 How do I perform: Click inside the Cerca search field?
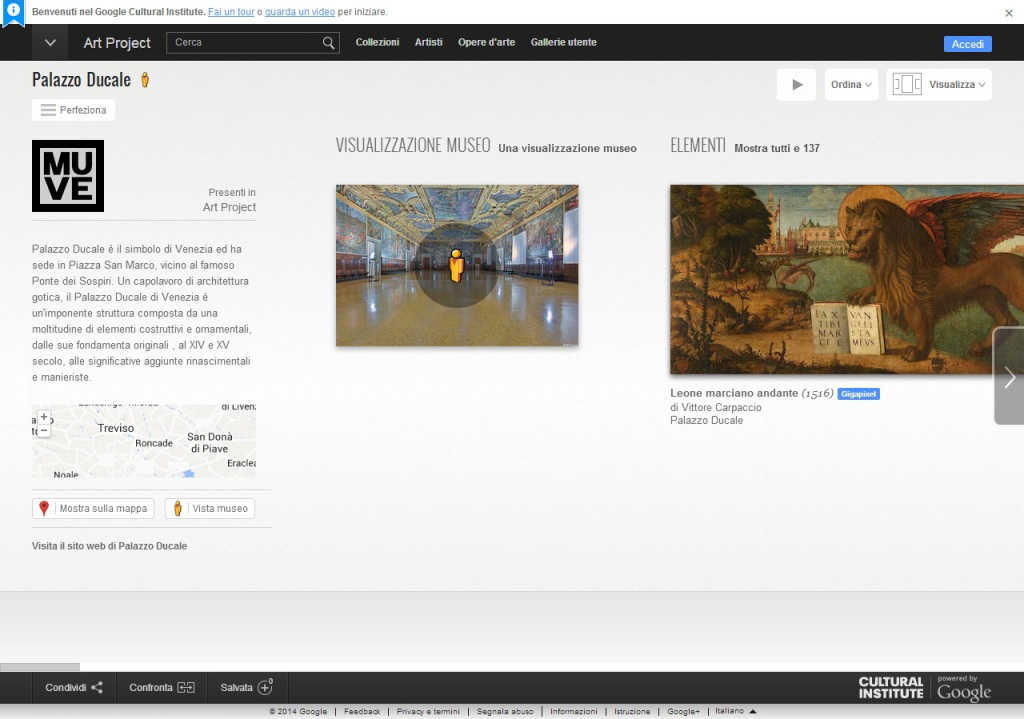coord(240,43)
